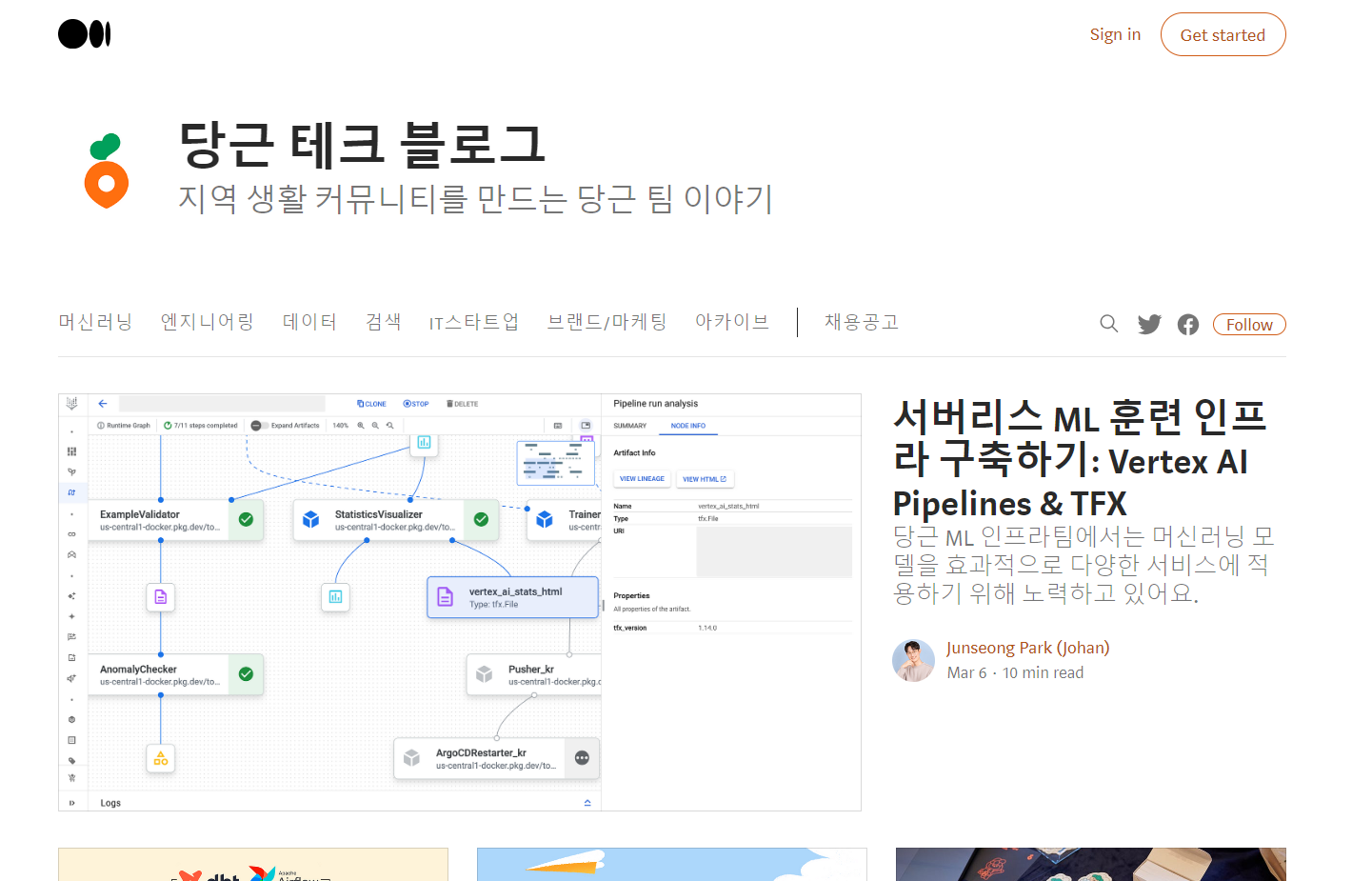1372x881 pixels.
Task: Click Junseong Park's author avatar
Action: pos(913,660)
